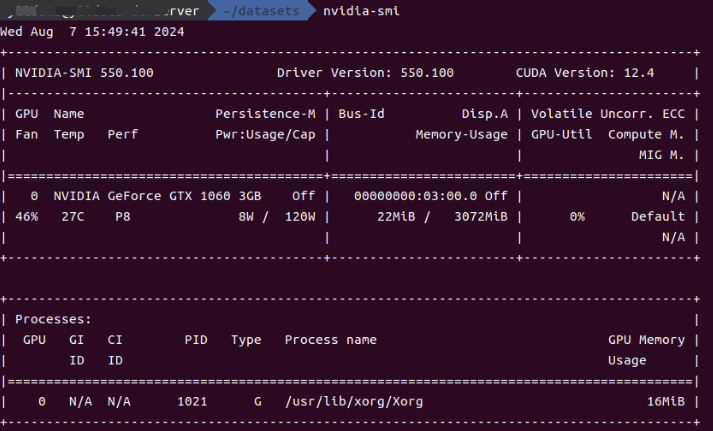
Task: Click the P8 performance state value
Action: [x=117, y=216]
